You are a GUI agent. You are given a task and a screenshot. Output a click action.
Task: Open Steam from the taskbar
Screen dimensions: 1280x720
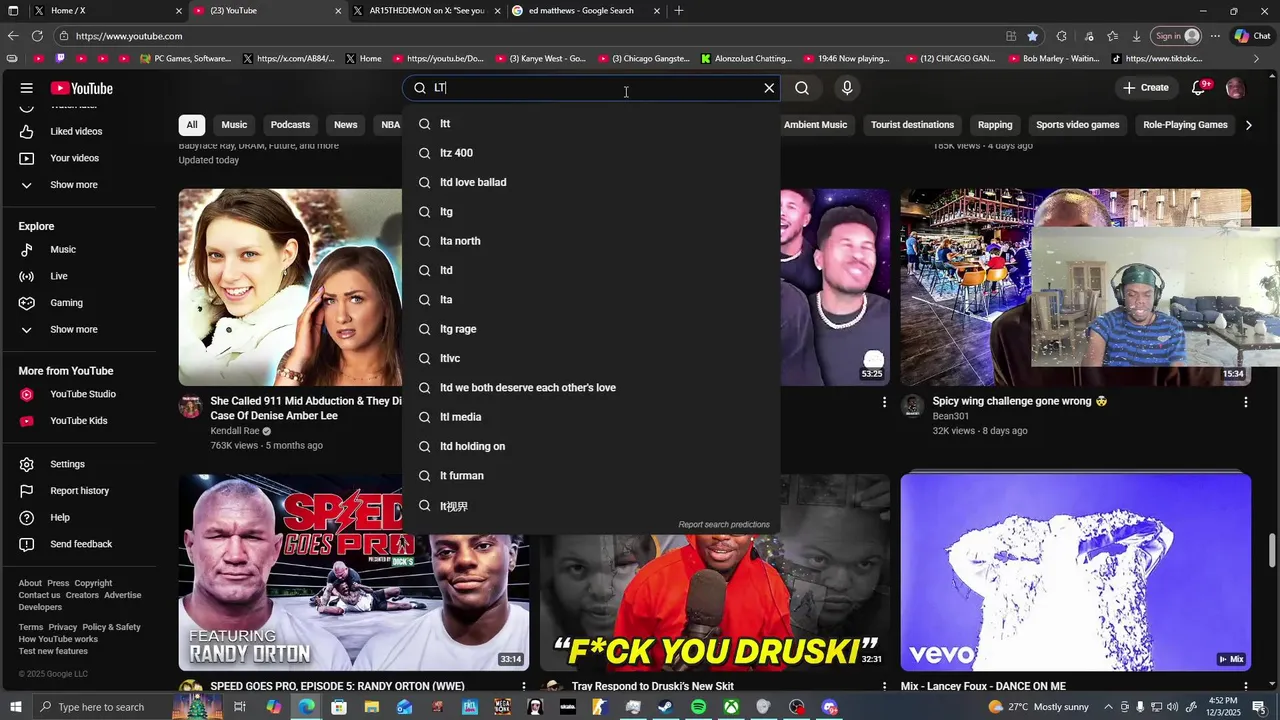[x=665, y=707]
